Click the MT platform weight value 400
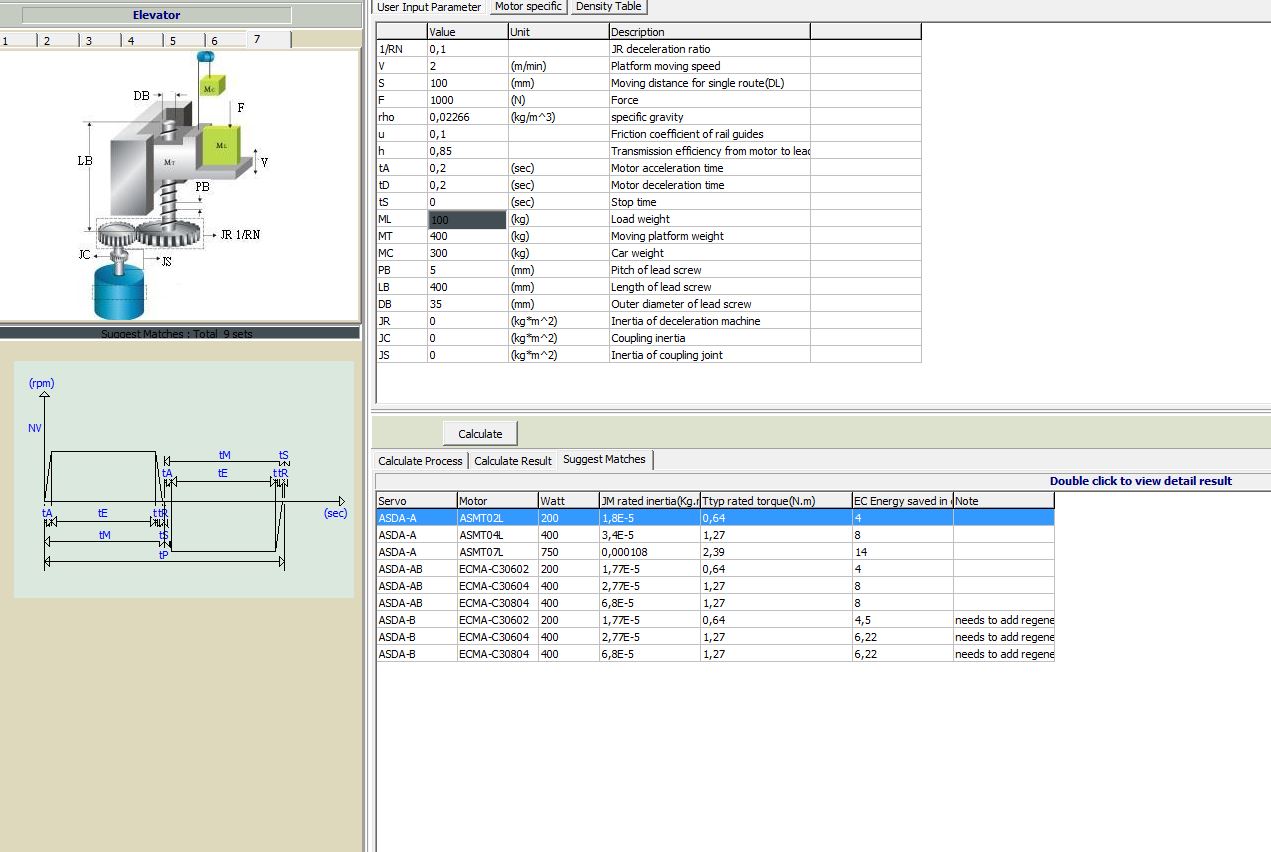 click(467, 236)
